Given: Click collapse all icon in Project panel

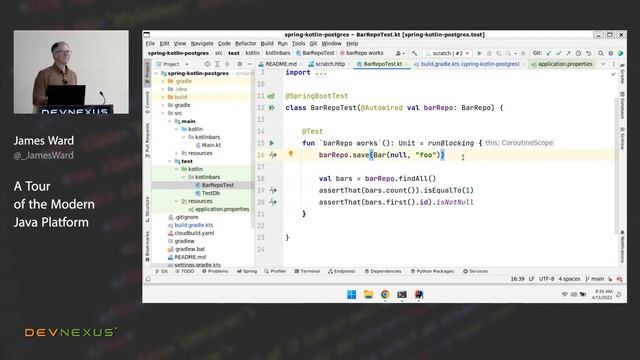Looking at the screenshot, I should (227, 64).
